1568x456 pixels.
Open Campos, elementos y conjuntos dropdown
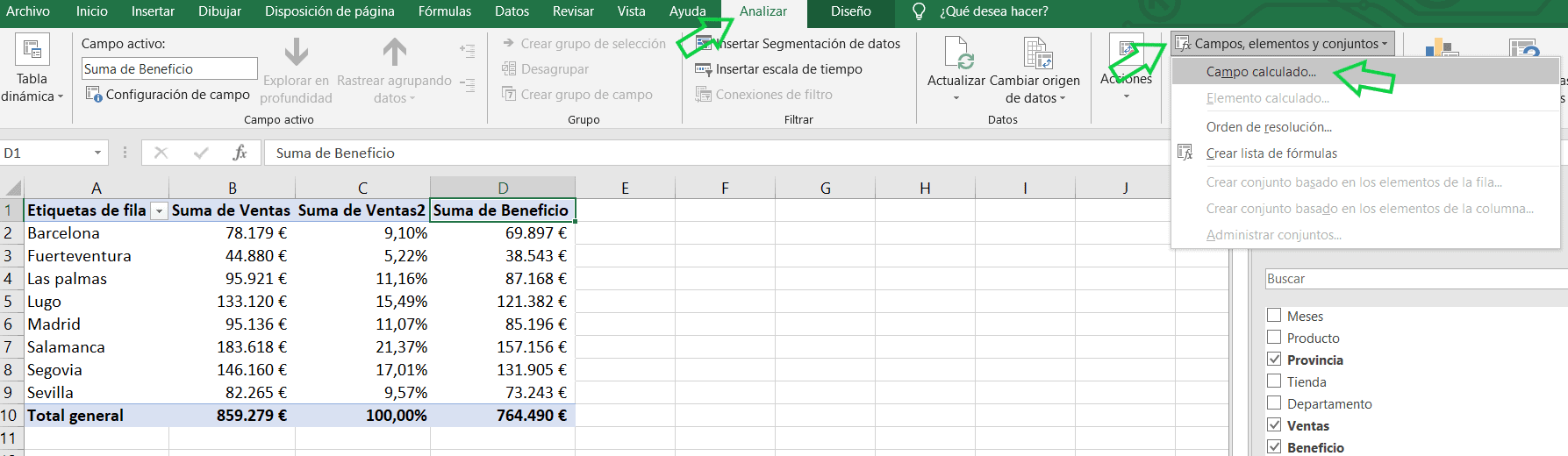pyautogui.click(x=1283, y=44)
